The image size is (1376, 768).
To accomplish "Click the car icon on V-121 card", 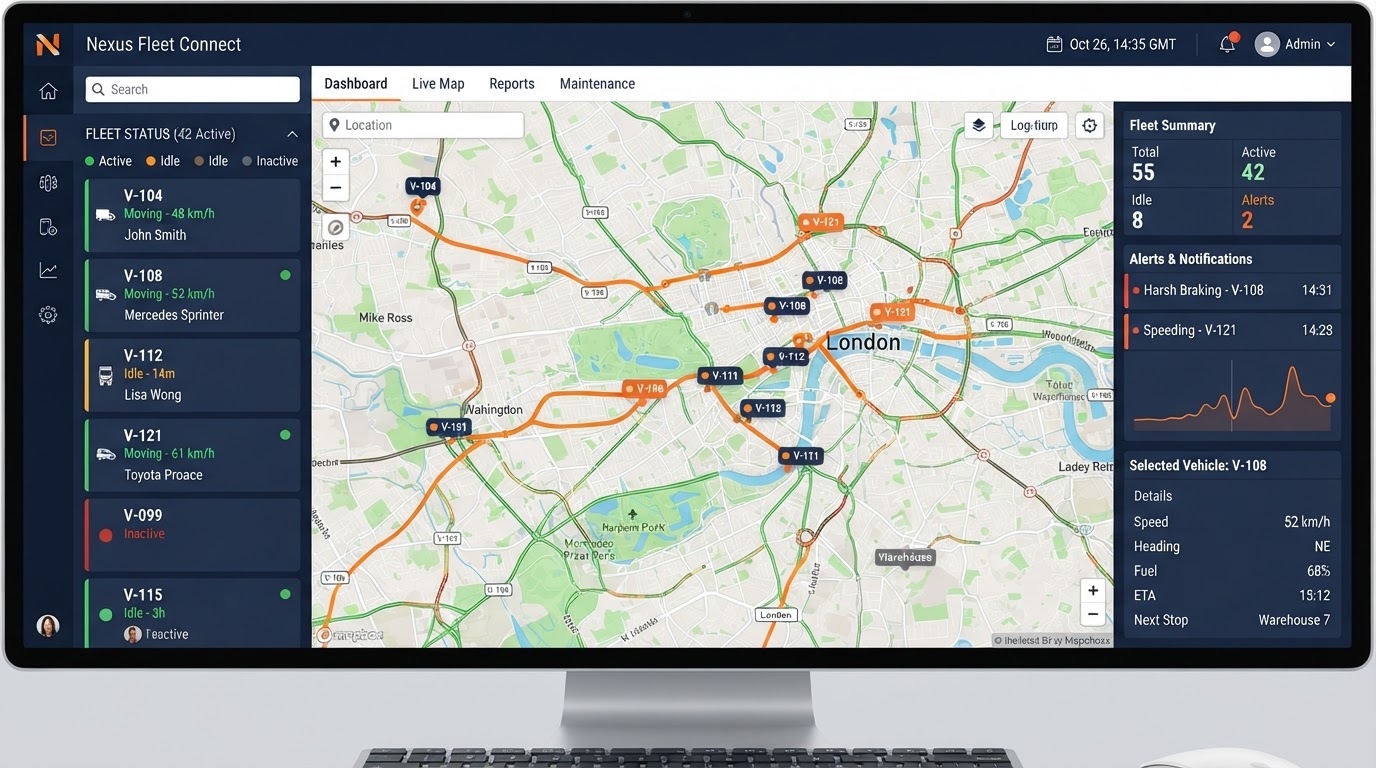I will point(105,454).
